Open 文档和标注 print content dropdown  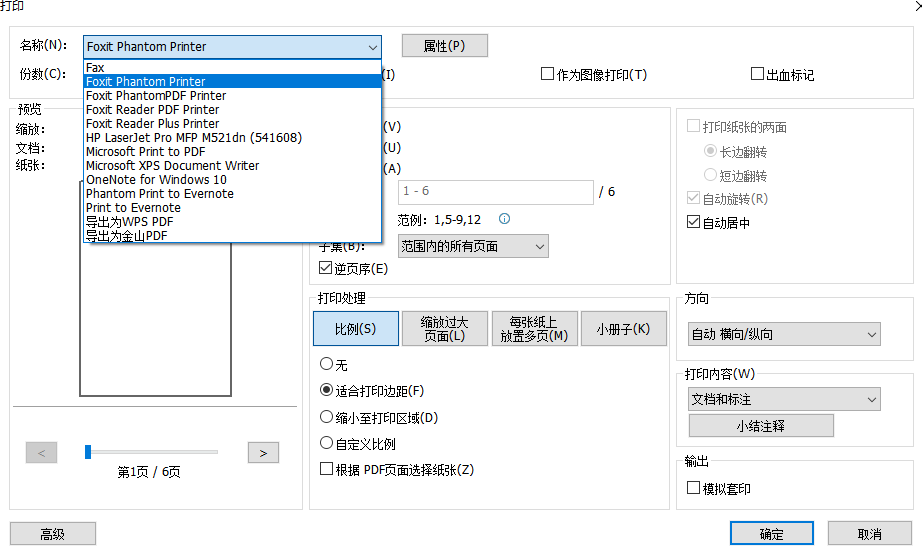coord(784,399)
